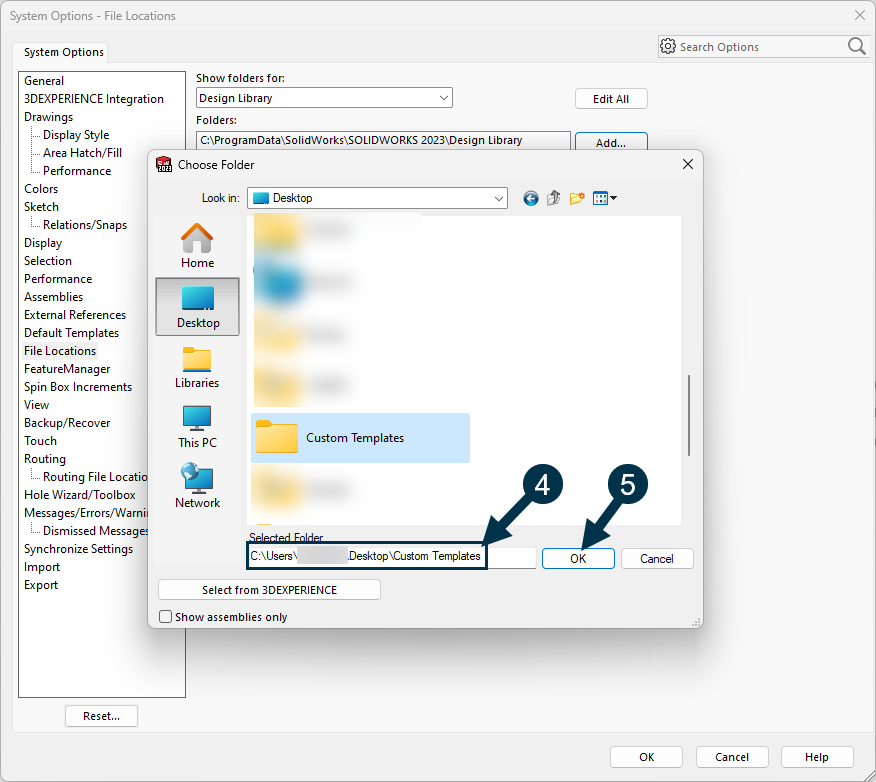The height and width of the screenshot is (782, 876).
Task: Toggle Show assemblies only checkbox
Action: 165,617
